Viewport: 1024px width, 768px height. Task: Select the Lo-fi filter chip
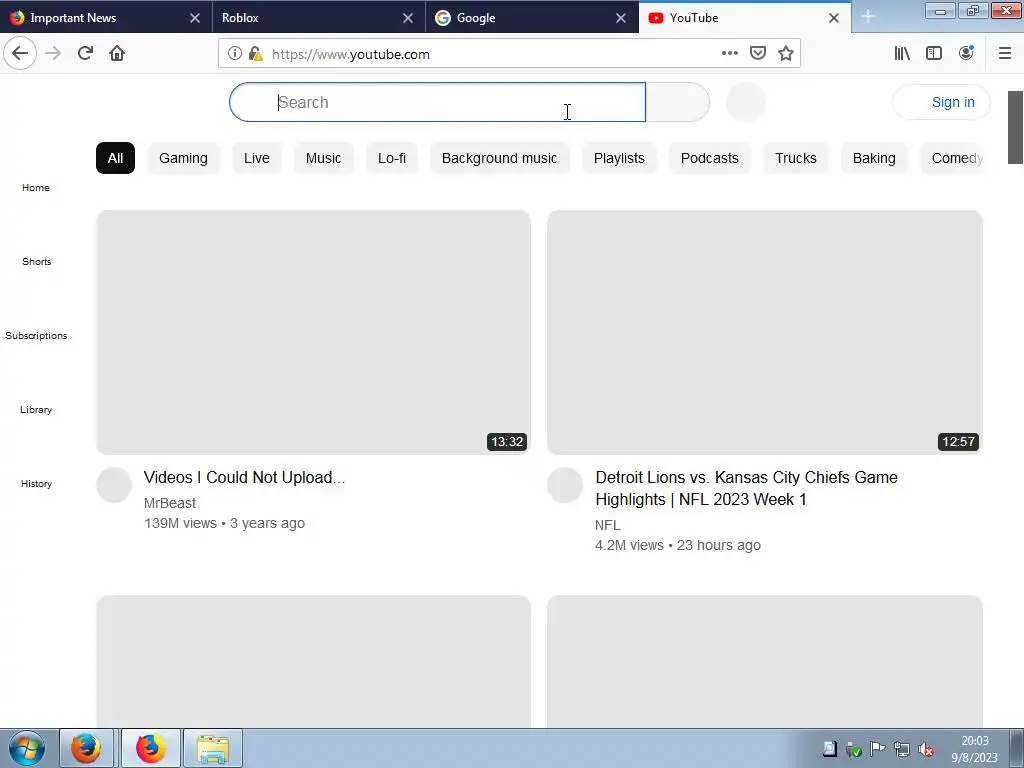(x=392, y=158)
